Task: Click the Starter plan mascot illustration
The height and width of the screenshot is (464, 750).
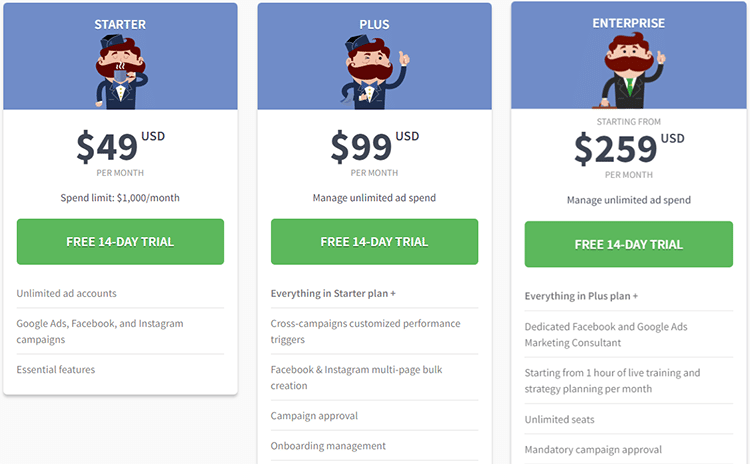Action: (x=120, y=71)
